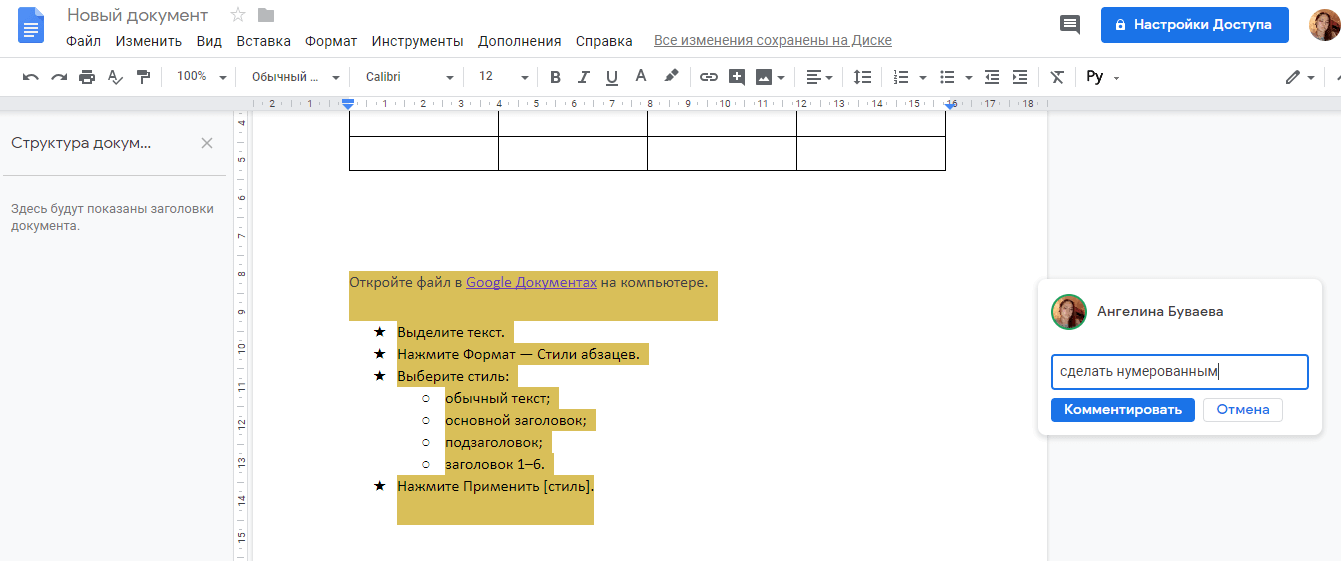Expand the font size 12 dropdown
The image size is (1341, 561).
click(x=503, y=77)
